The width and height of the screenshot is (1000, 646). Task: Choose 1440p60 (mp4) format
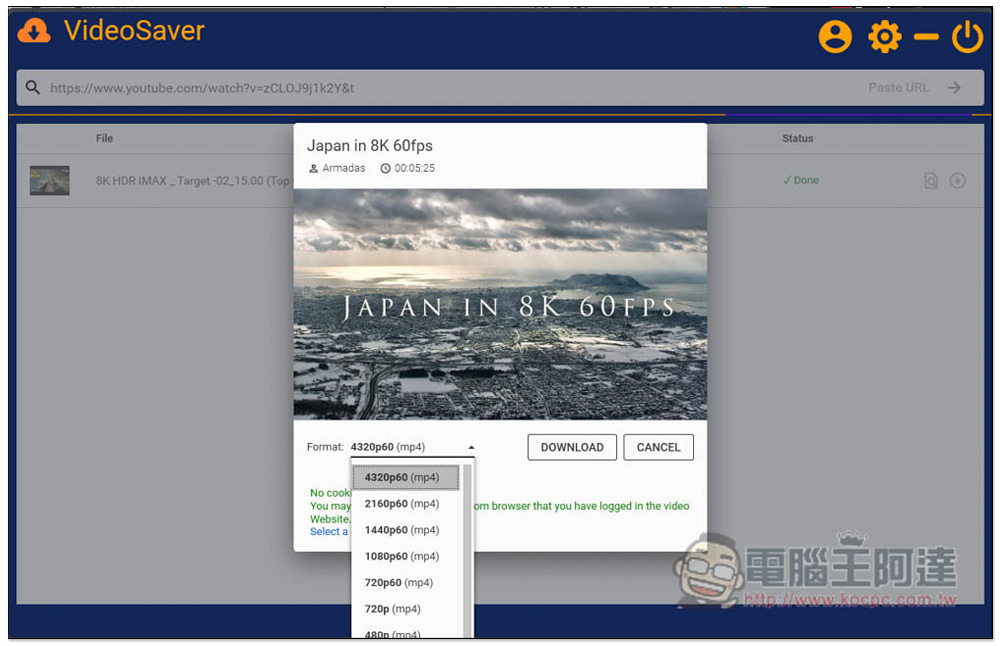tap(406, 530)
